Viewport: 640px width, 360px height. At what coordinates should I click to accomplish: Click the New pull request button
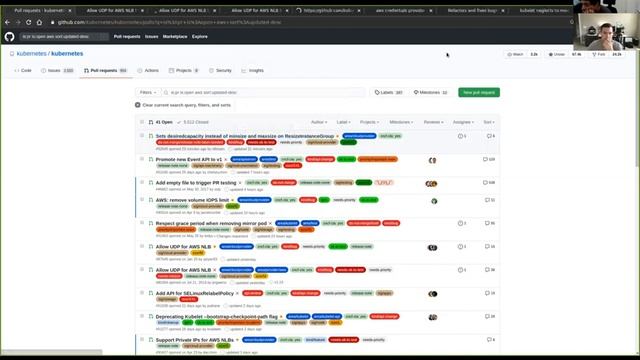click(479, 92)
